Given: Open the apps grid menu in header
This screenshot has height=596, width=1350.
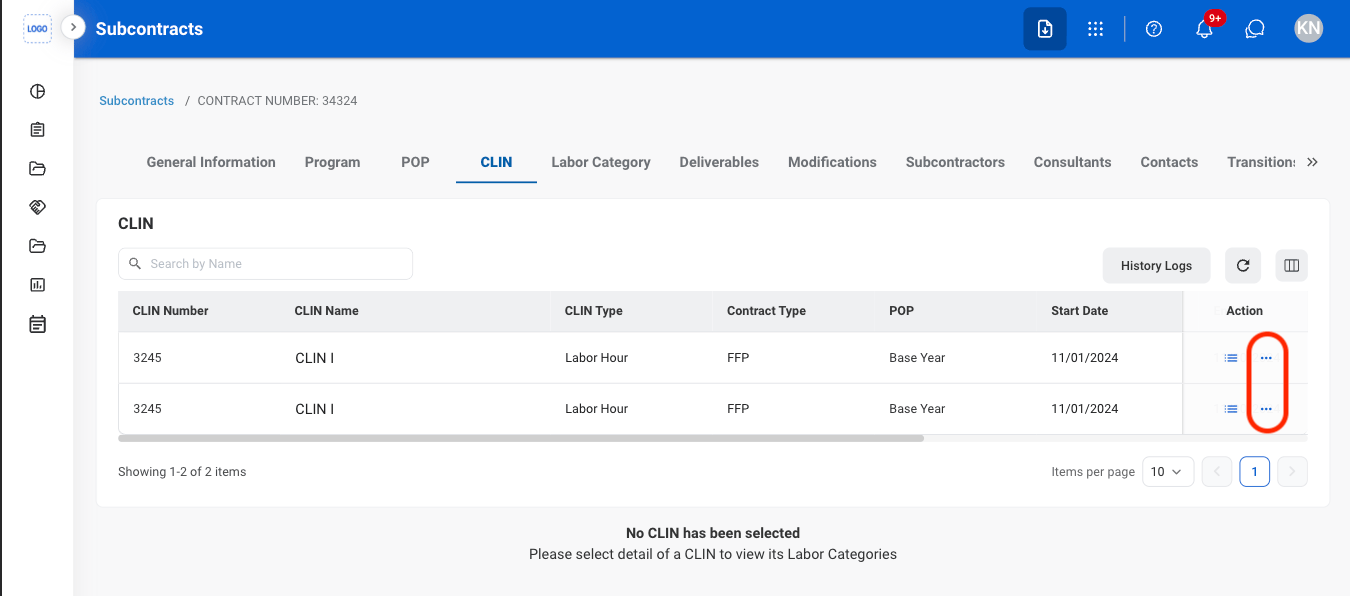Looking at the screenshot, I should (x=1096, y=29).
